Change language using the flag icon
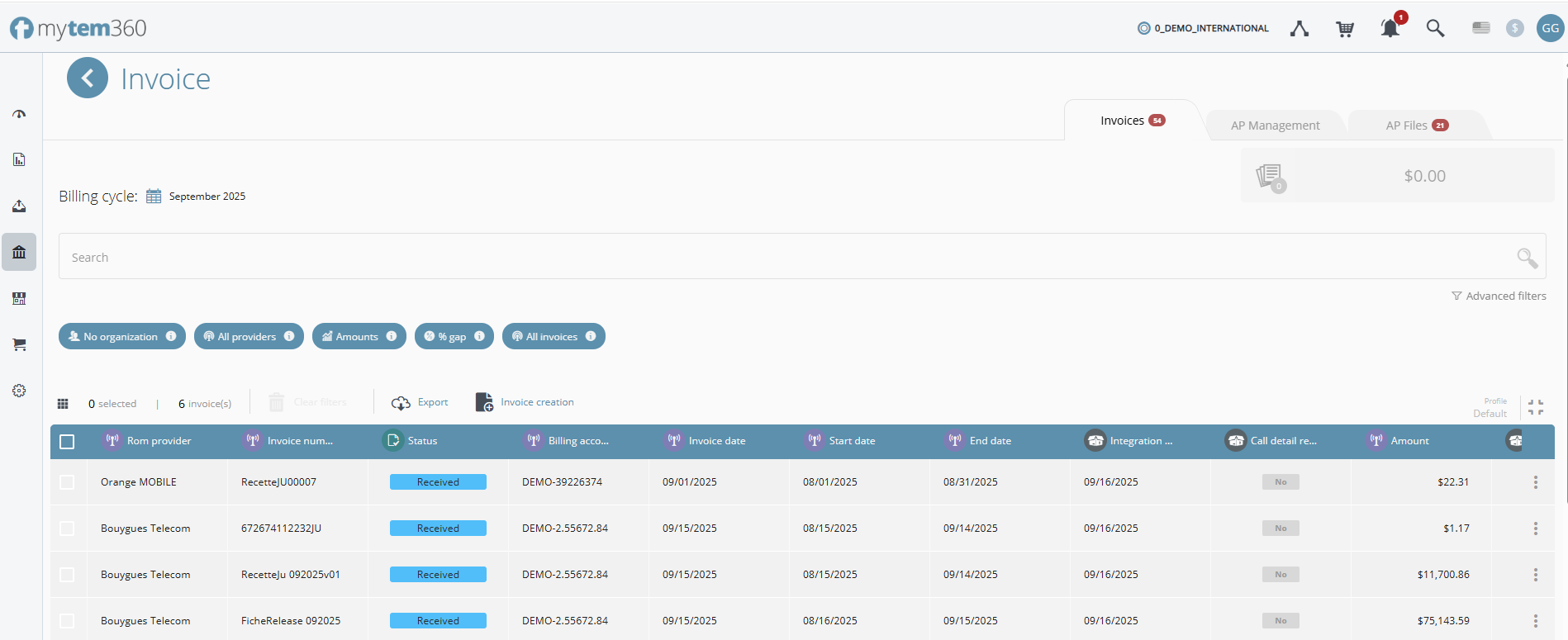 pyautogui.click(x=1481, y=28)
